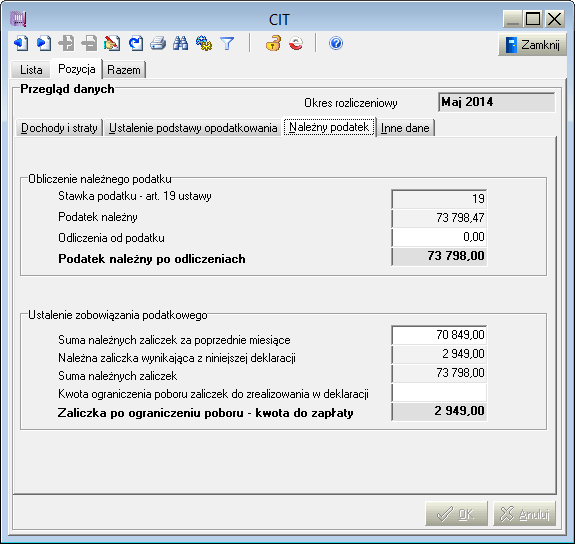Screen dimensions: 575x544
Task: Click the Kwota ograniczenia poboru zaliczek field
Action: [x=439, y=393]
